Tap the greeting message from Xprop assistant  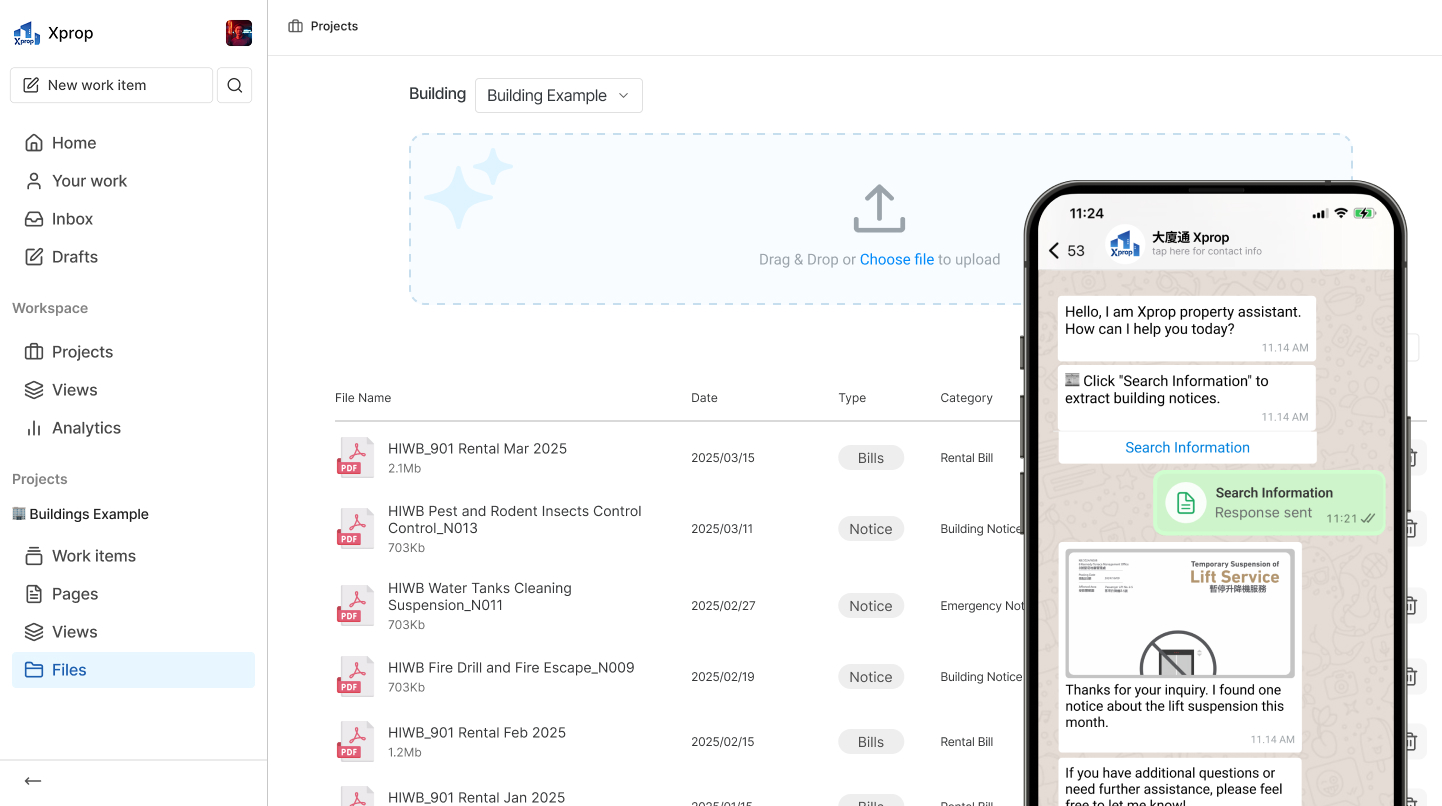[1187, 328]
